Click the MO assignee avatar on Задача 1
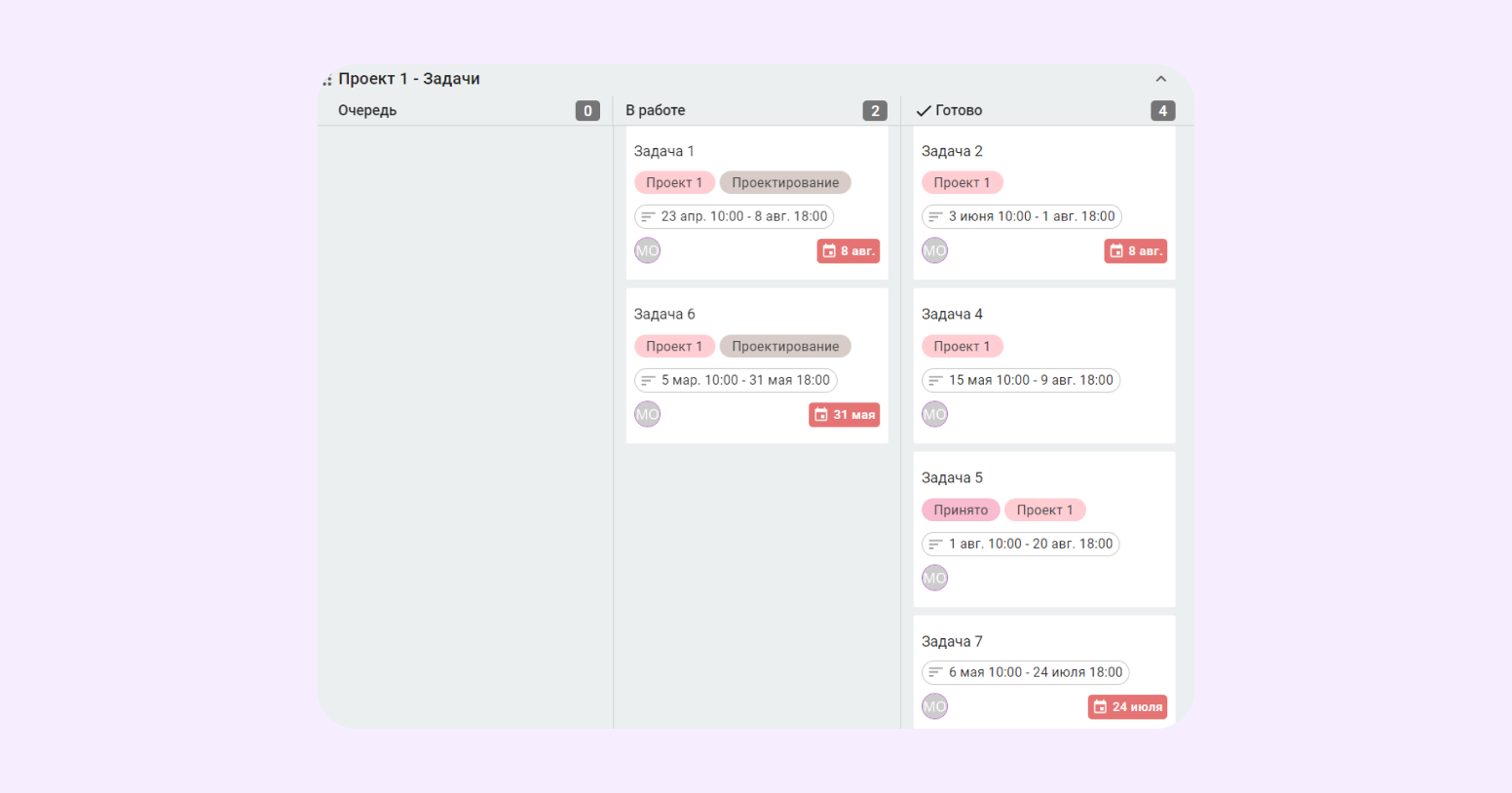1512x793 pixels. point(648,250)
